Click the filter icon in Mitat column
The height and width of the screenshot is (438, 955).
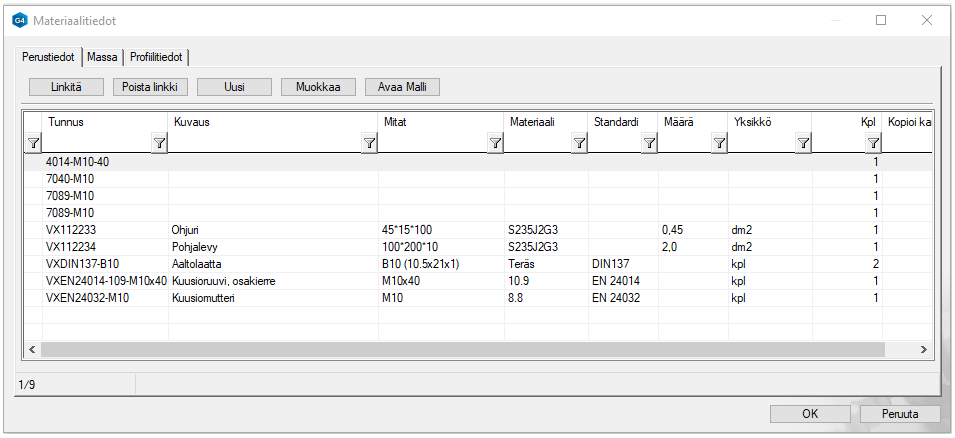pyautogui.click(x=369, y=144)
